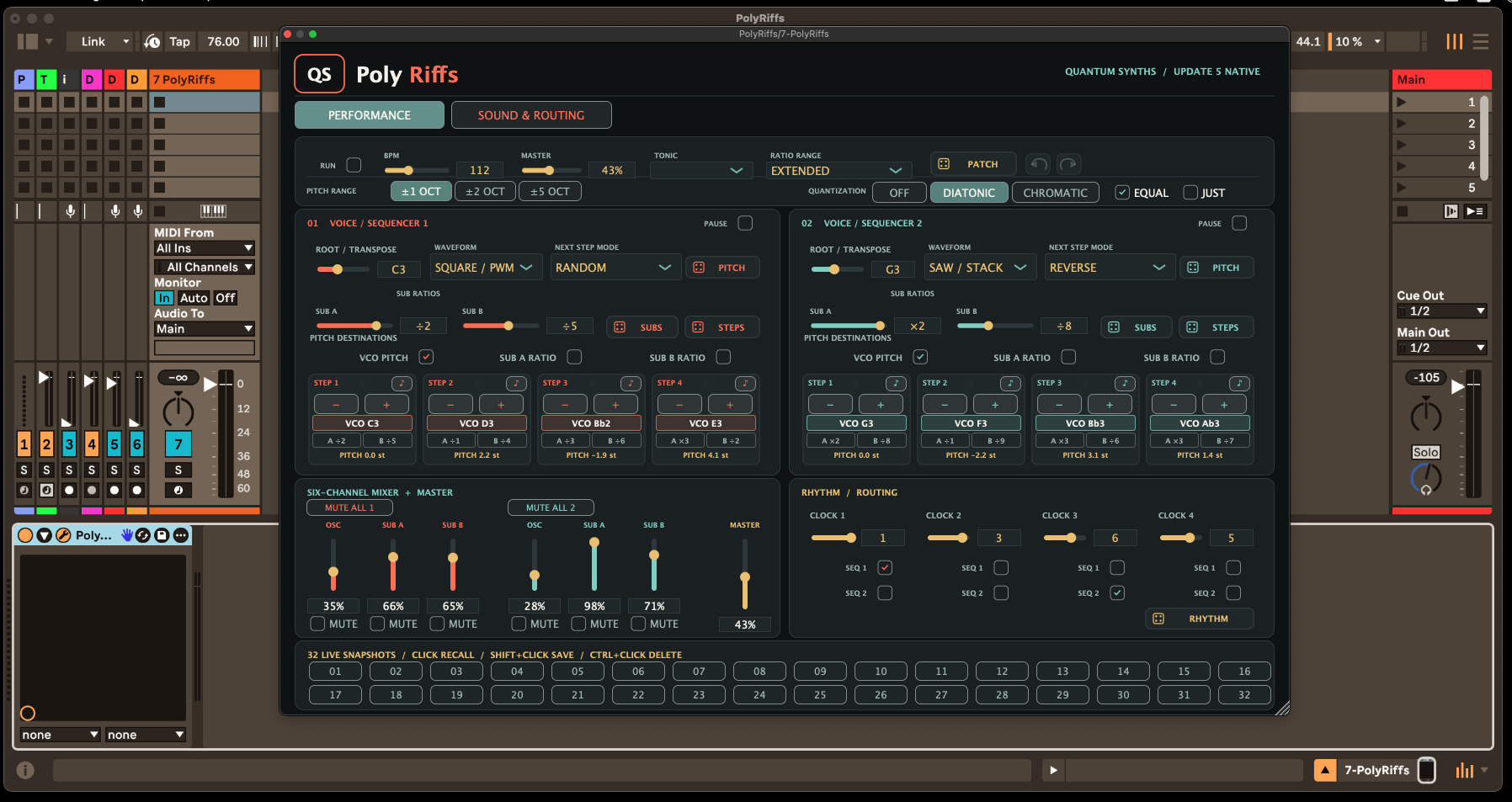This screenshot has height=802, width=1512.
Task: Click the note icon on Voice 1 Step 1
Action: (402, 384)
